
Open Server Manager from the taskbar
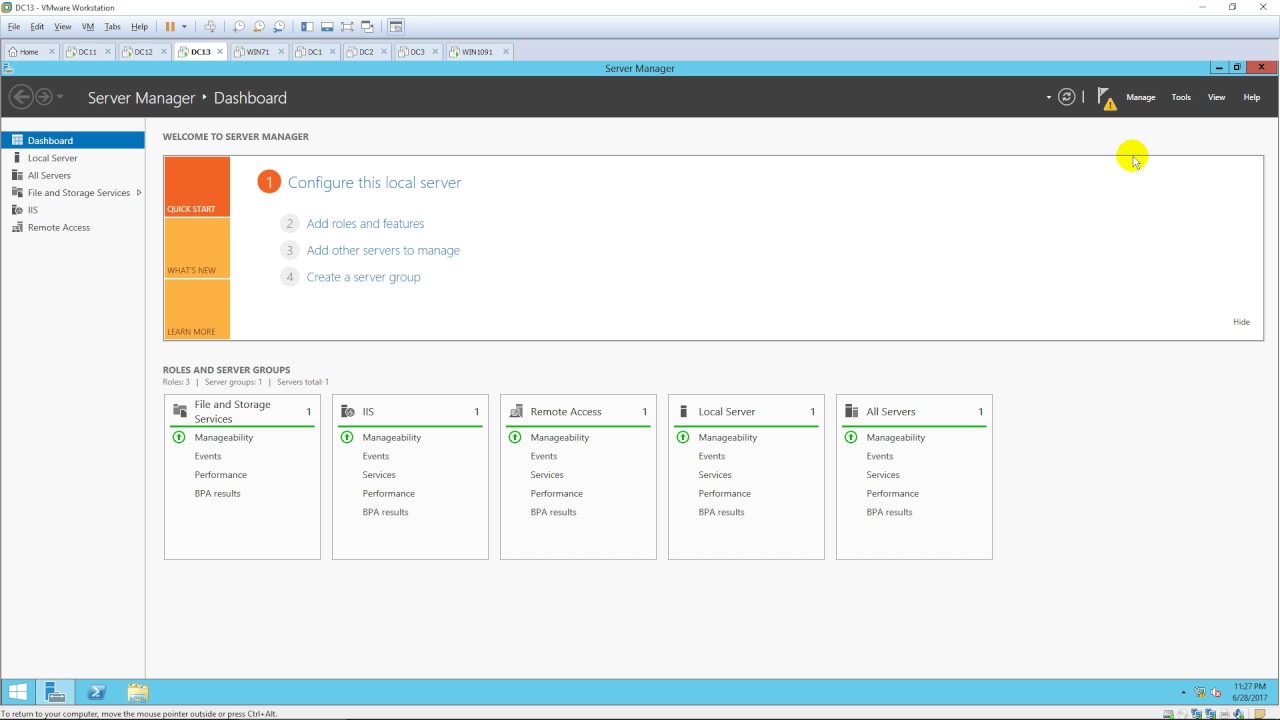[x=55, y=692]
